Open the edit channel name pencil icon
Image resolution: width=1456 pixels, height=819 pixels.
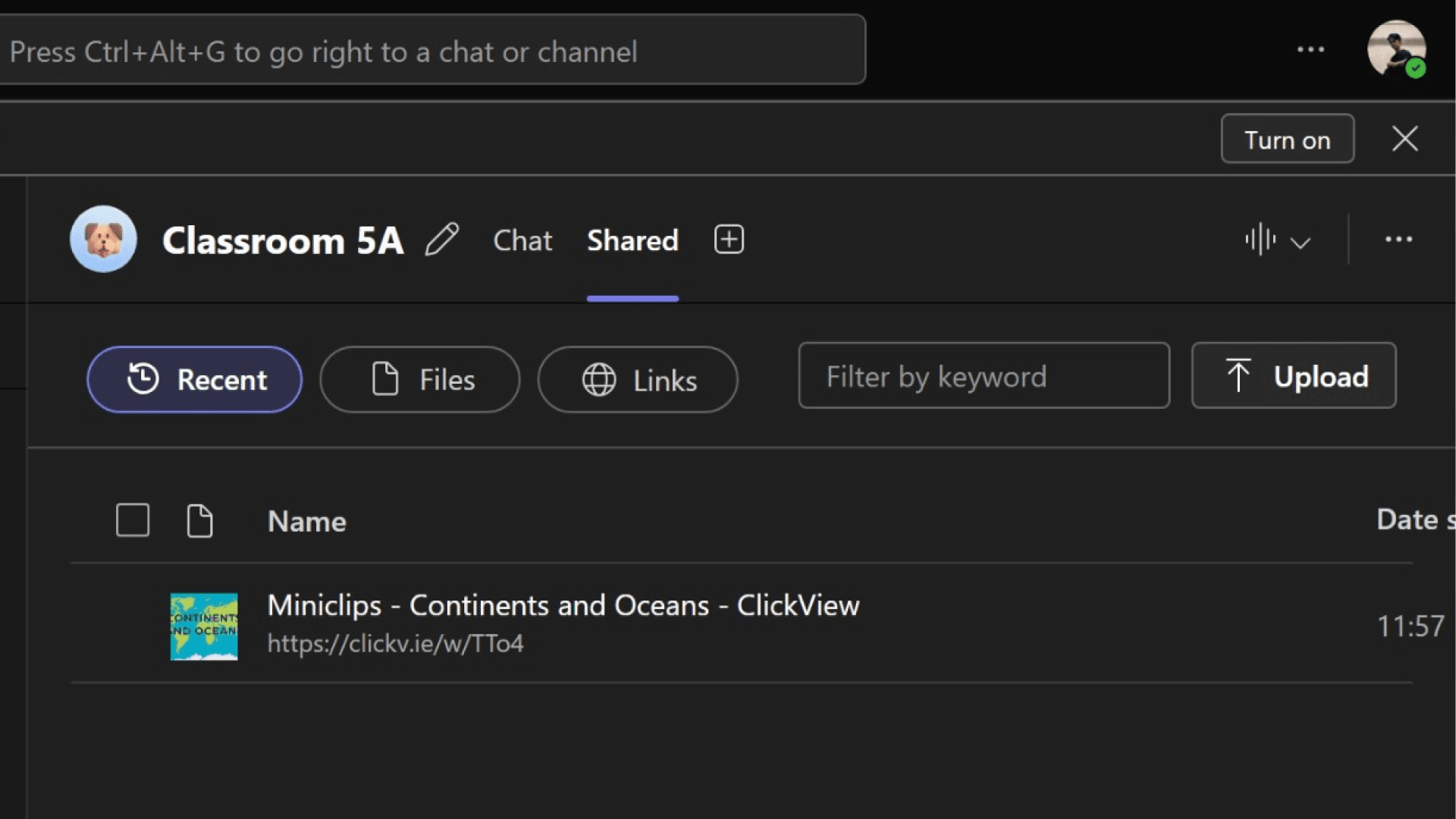(442, 240)
